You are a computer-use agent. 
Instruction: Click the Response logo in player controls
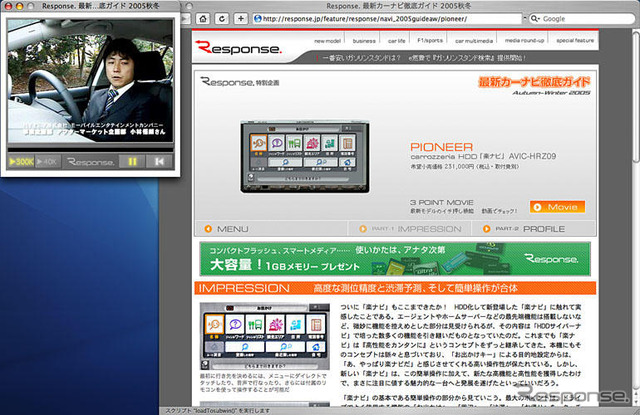[90, 162]
